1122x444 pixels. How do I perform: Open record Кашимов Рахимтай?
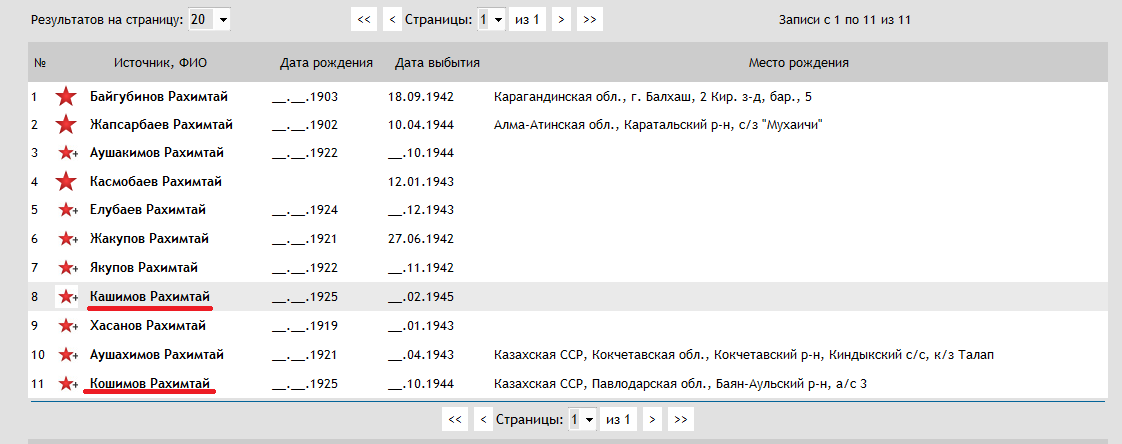[x=150, y=296]
